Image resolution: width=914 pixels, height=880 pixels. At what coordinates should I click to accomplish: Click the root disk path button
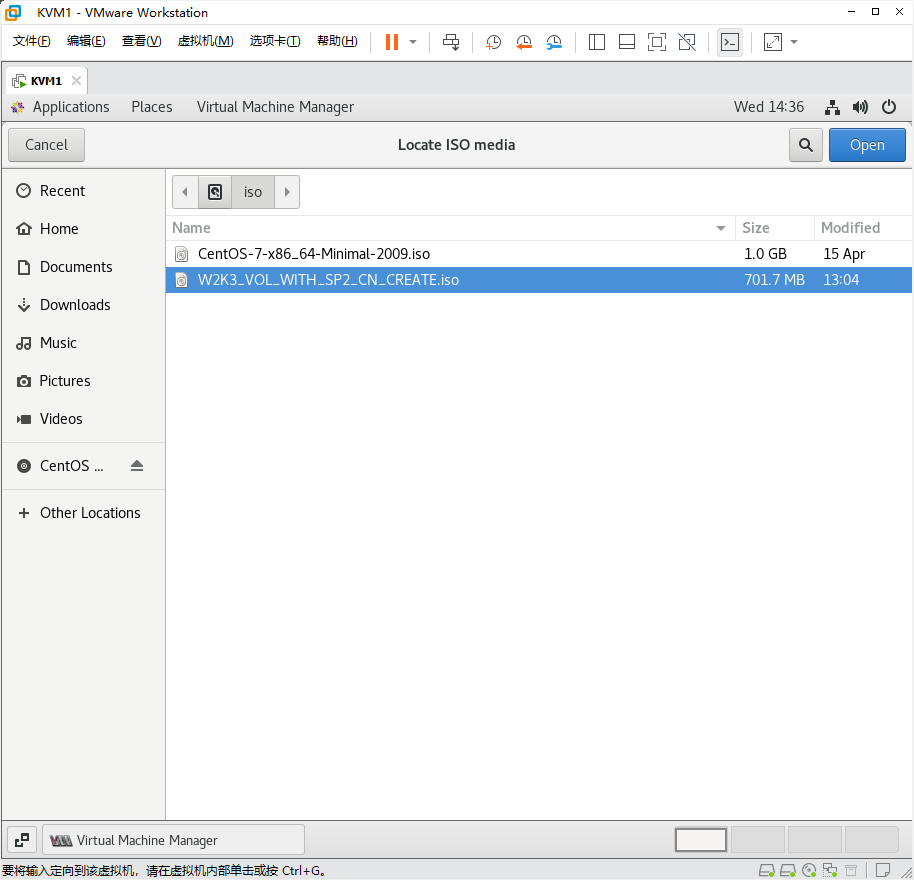point(215,192)
